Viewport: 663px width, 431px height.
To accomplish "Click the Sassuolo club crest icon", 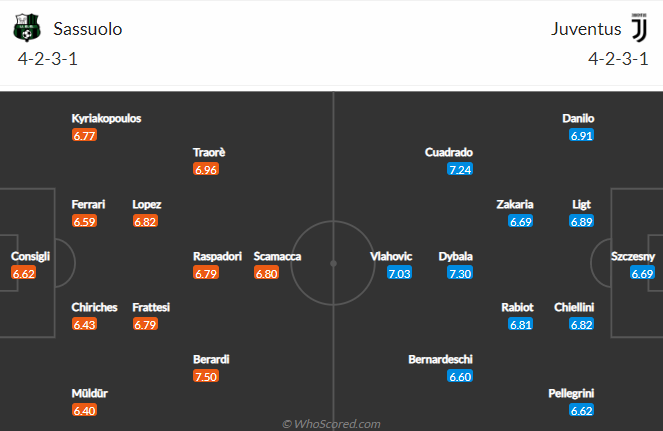I will click(x=27, y=27).
